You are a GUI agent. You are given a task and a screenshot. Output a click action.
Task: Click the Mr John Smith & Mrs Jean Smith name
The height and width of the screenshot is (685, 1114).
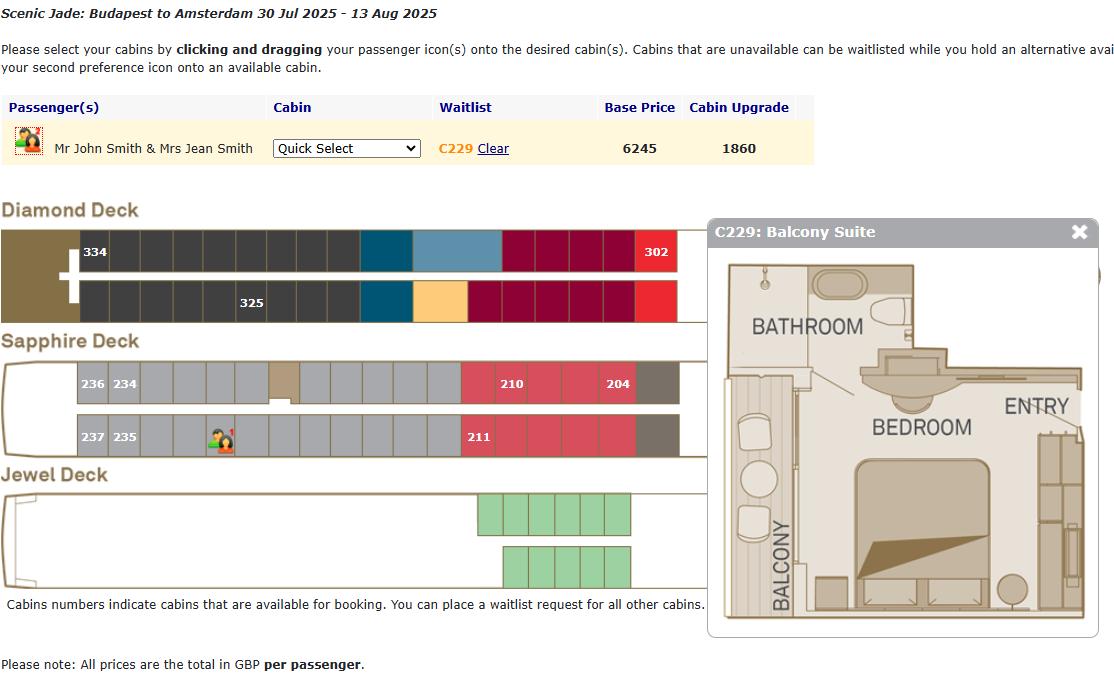153,149
